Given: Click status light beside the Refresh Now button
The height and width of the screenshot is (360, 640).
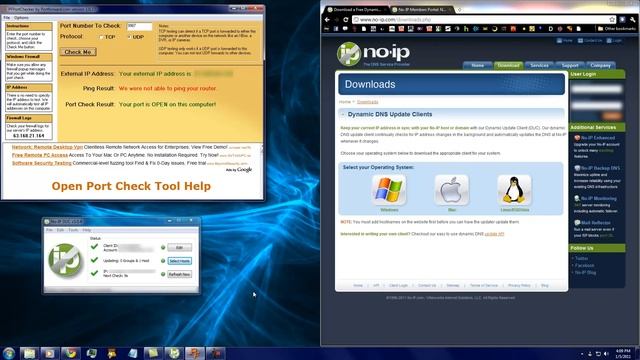Looking at the screenshot, I should 163,274.
